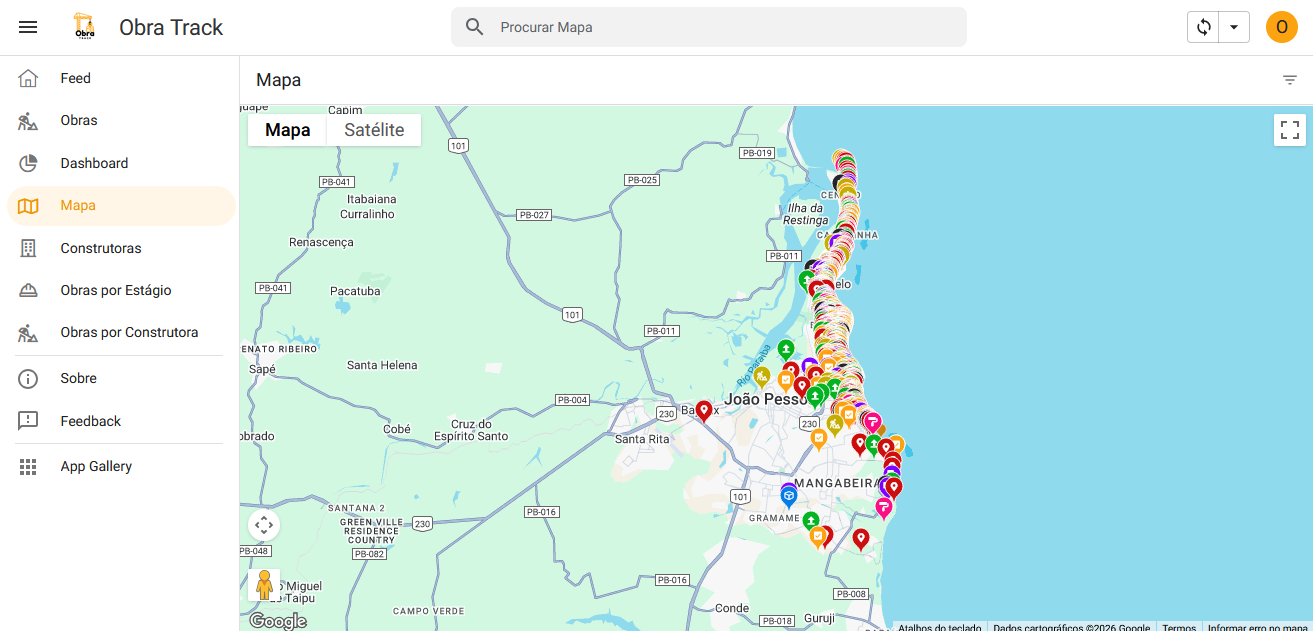Open the sync button dropdown arrow
This screenshot has height=631, width=1313.
[1232, 27]
